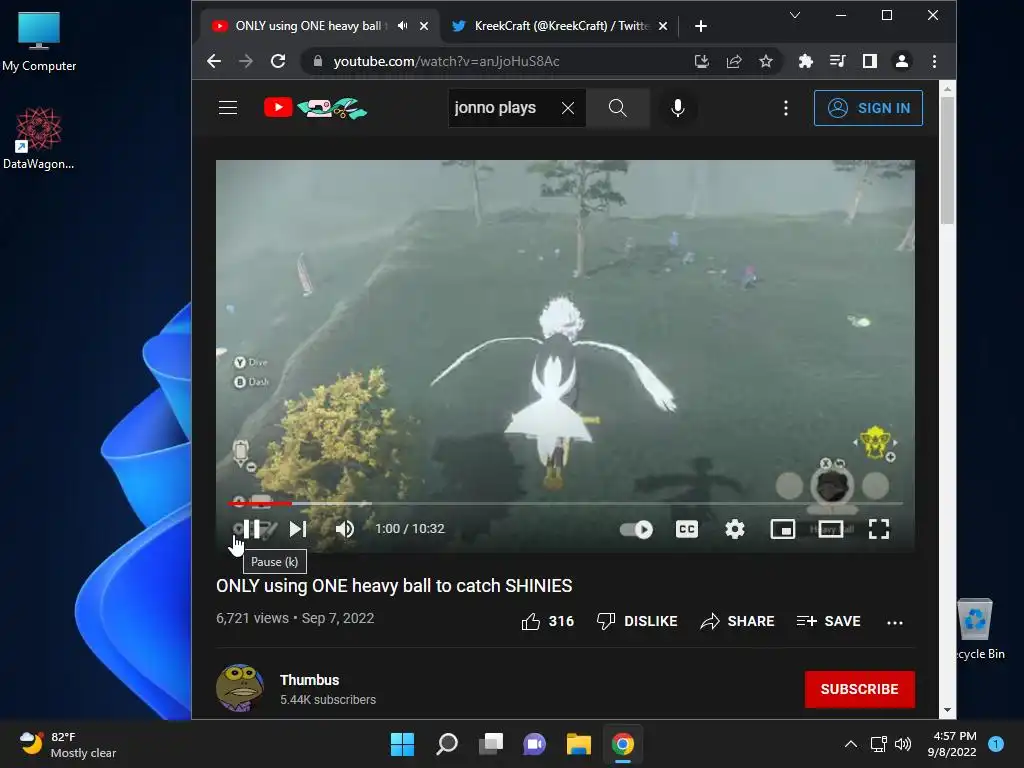Open Thumbus channel avatar
1024x768 pixels.
pyautogui.click(x=240, y=688)
